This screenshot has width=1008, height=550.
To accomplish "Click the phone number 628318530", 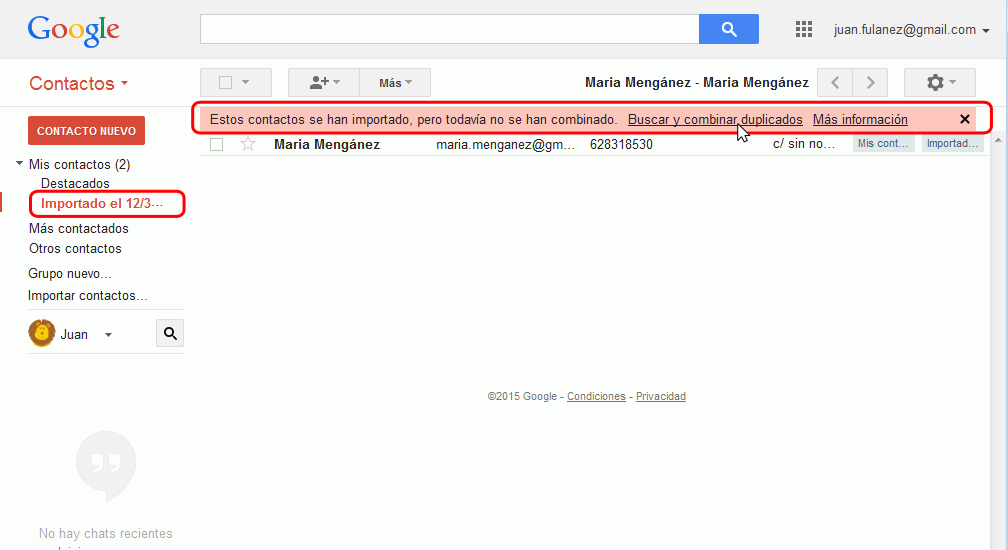I will [x=621, y=145].
